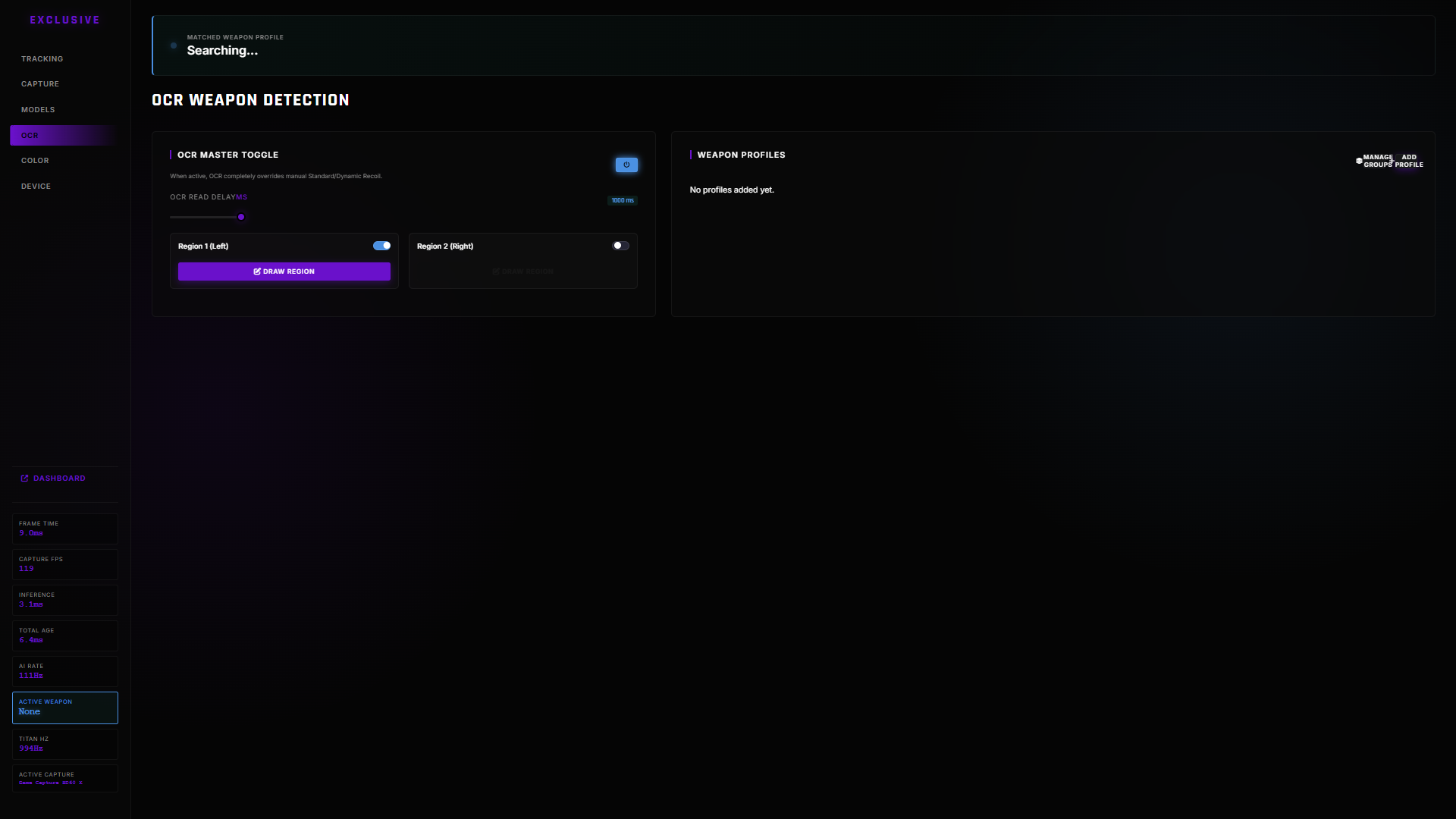Open the Device section
Viewport: 1456px width, 819px height.
(x=36, y=187)
